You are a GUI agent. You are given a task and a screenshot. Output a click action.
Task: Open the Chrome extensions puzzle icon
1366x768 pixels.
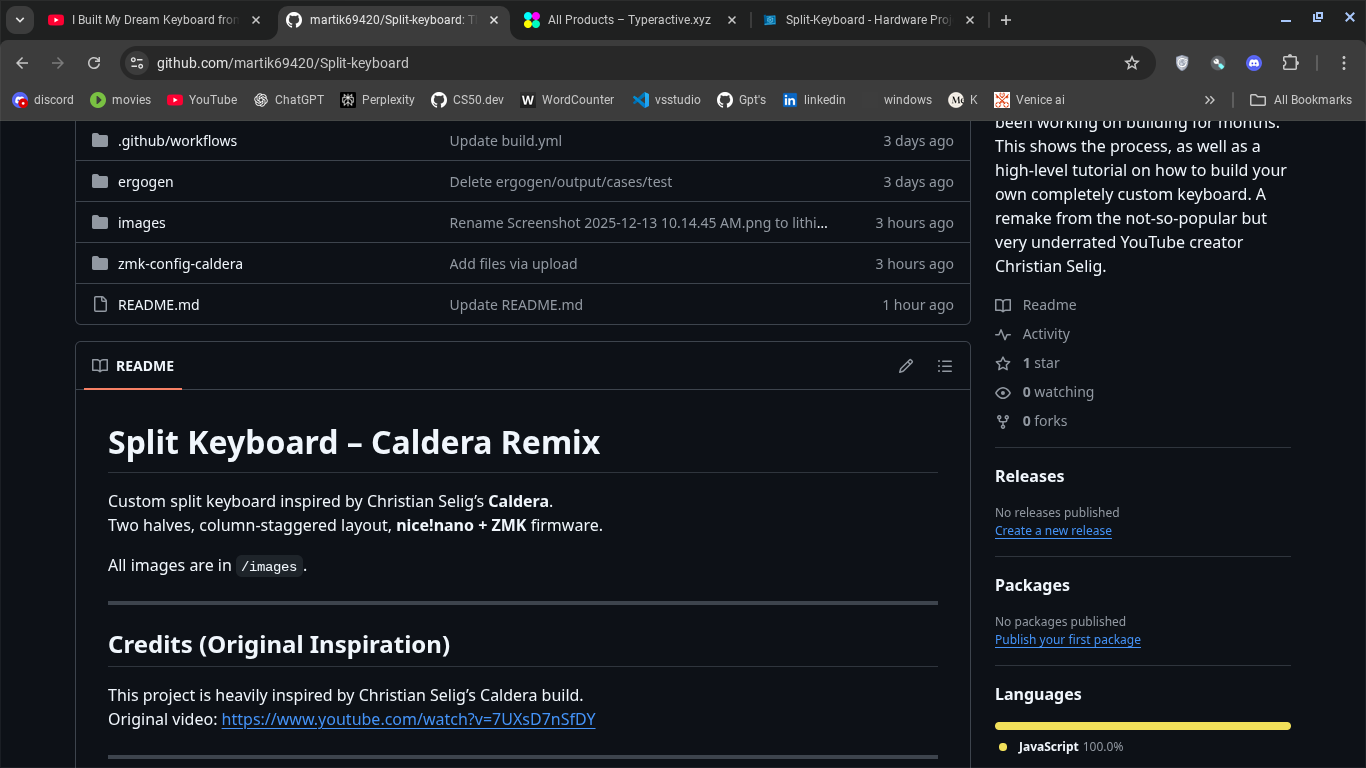click(x=1290, y=63)
